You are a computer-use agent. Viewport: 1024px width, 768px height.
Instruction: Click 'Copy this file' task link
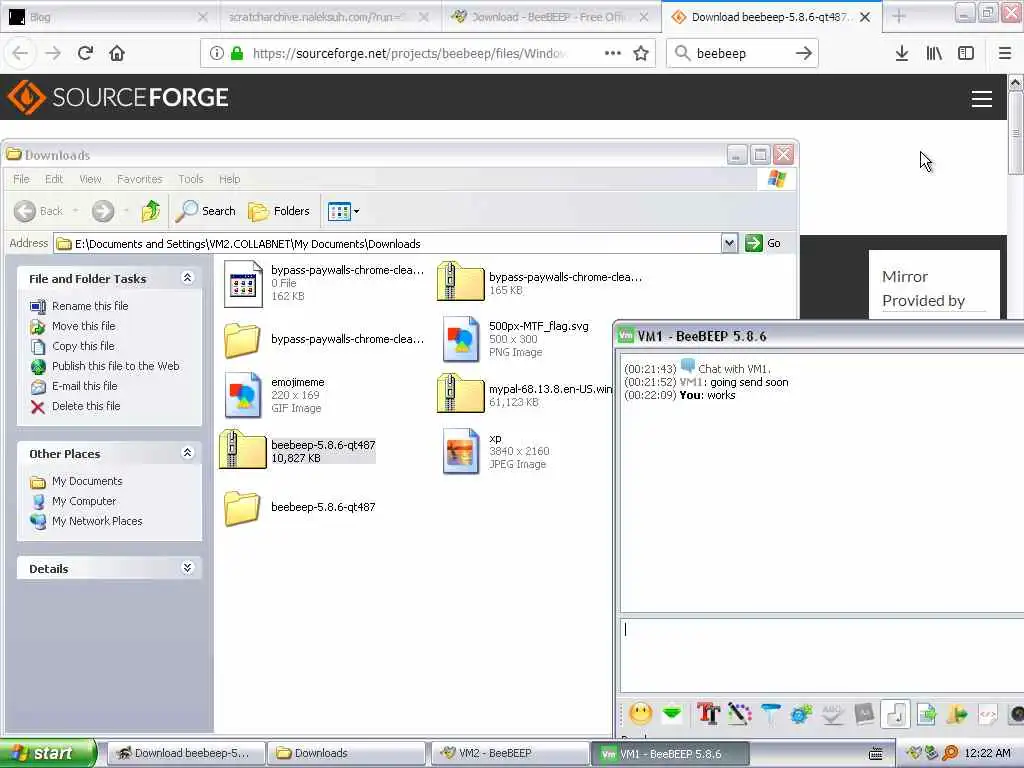point(83,346)
